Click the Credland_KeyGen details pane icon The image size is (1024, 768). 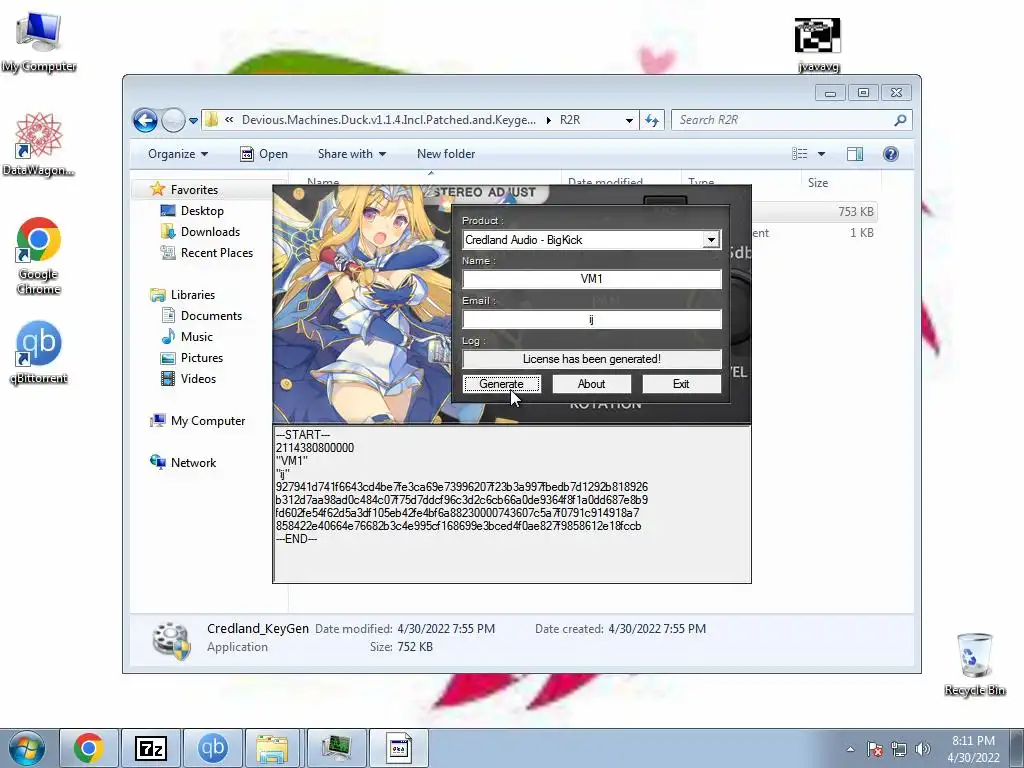[x=171, y=639]
